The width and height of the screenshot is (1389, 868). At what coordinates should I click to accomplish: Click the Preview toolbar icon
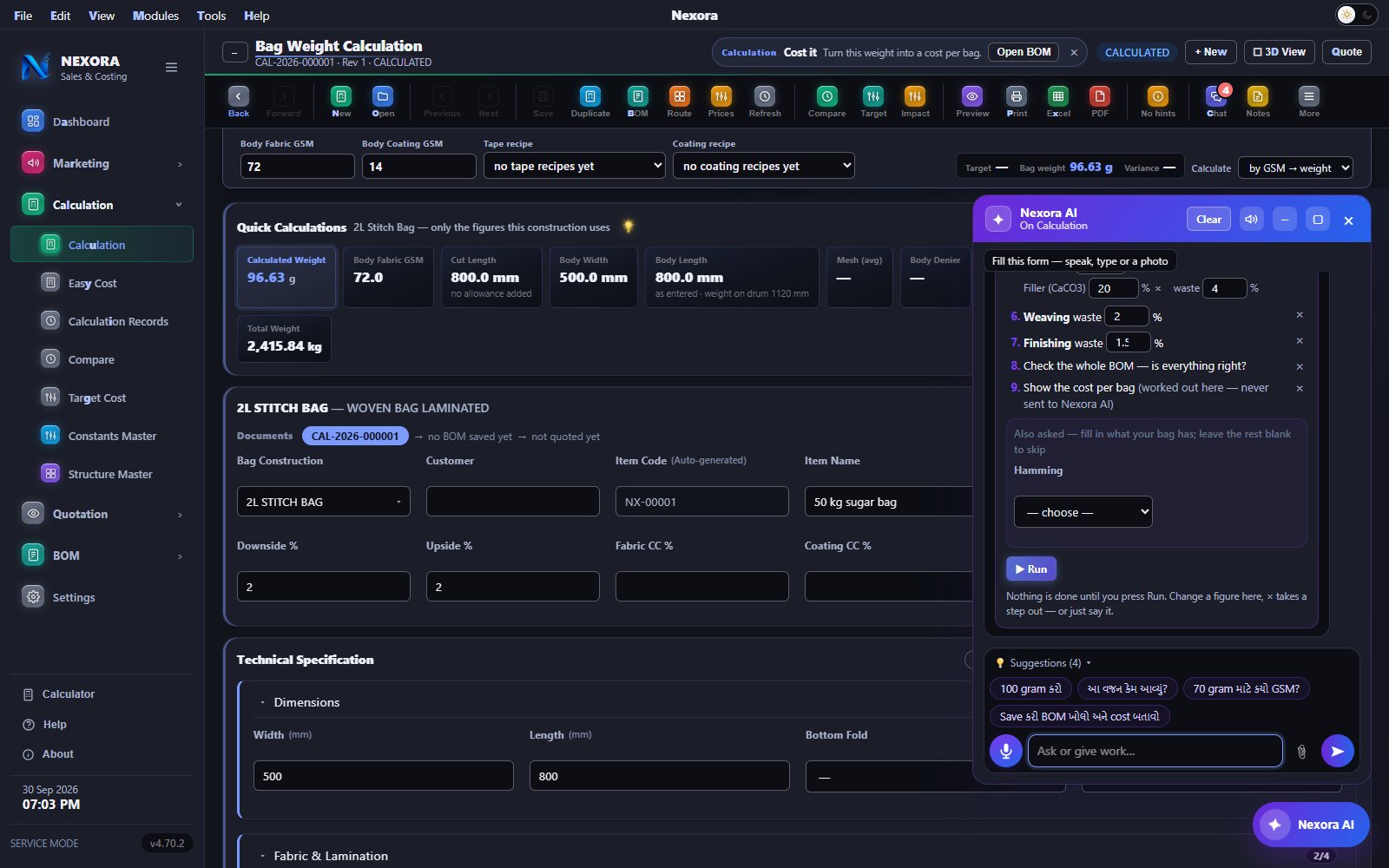pos(972,102)
